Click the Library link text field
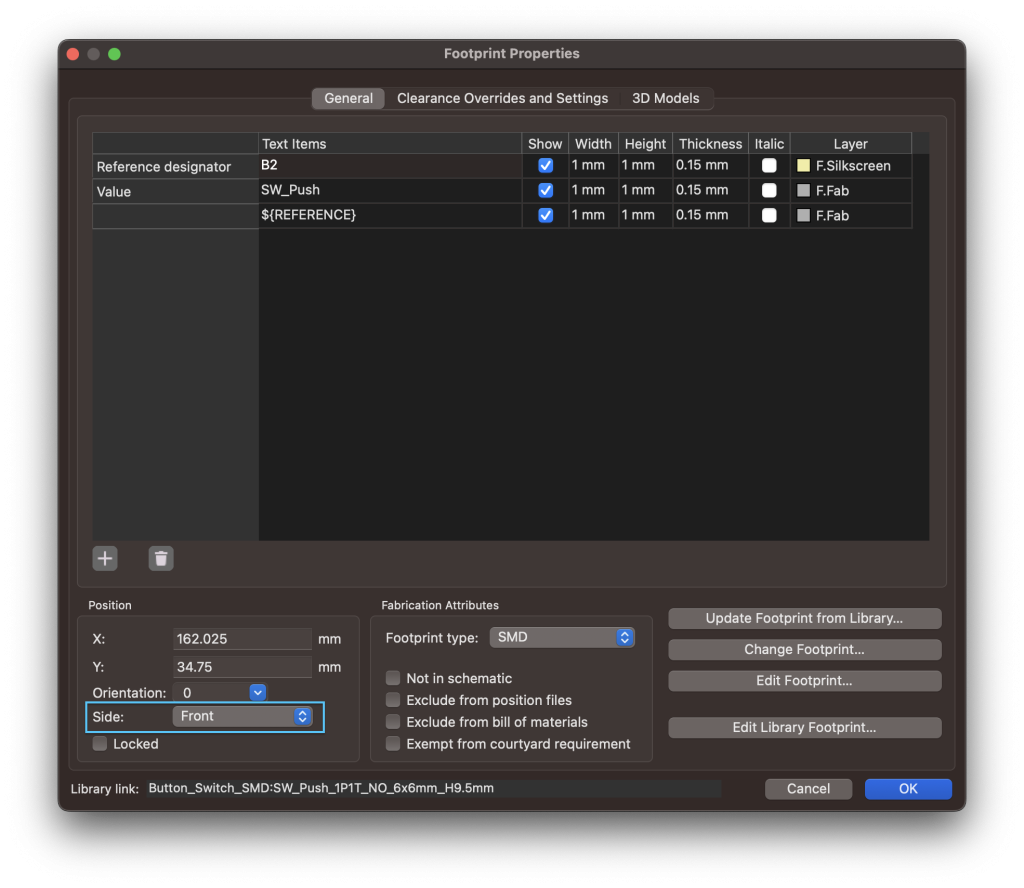This screenshot has width=1024, height=888. tap(434, 788)
